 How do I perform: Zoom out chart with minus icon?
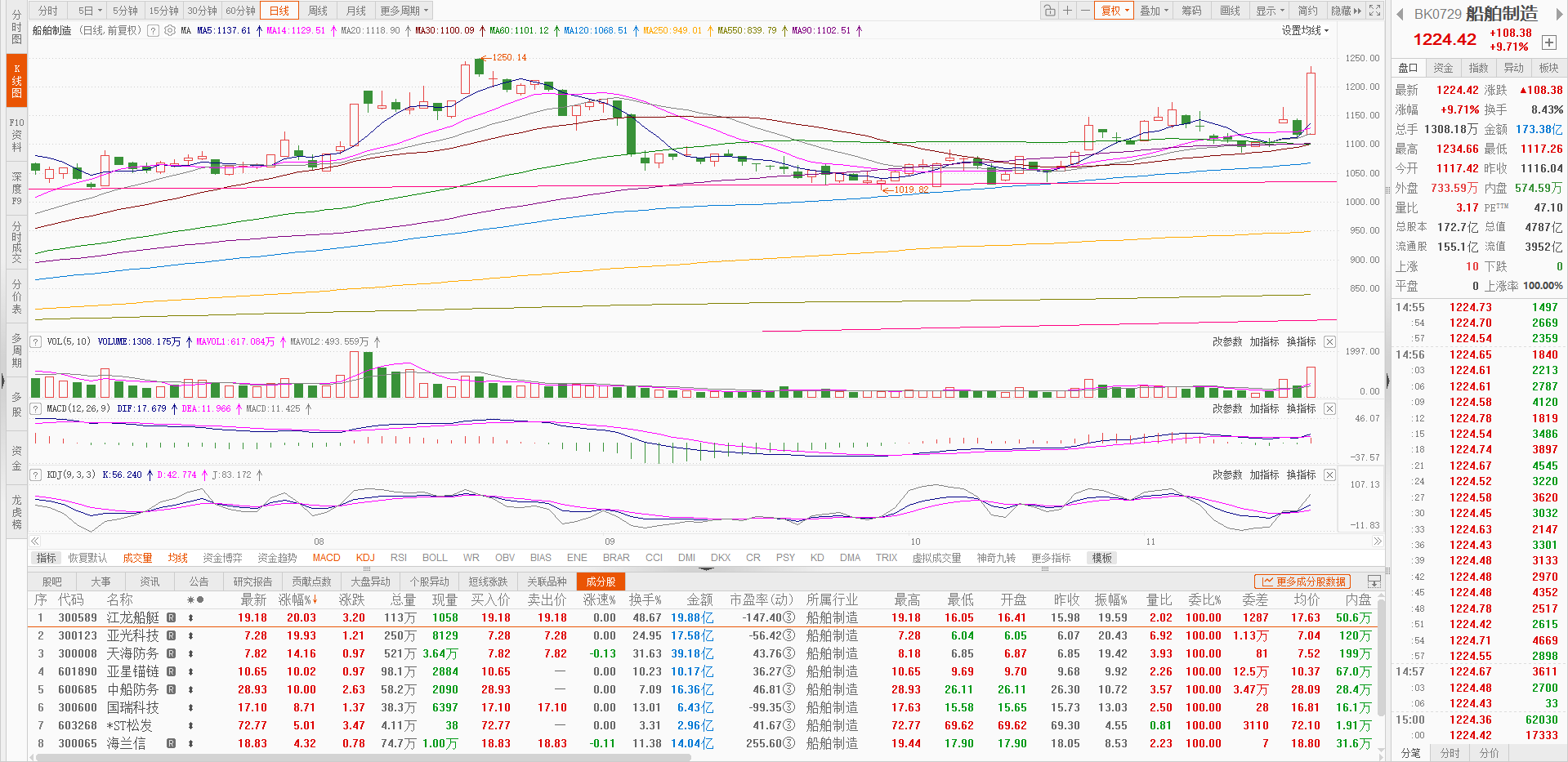[x=1085, y=11]
